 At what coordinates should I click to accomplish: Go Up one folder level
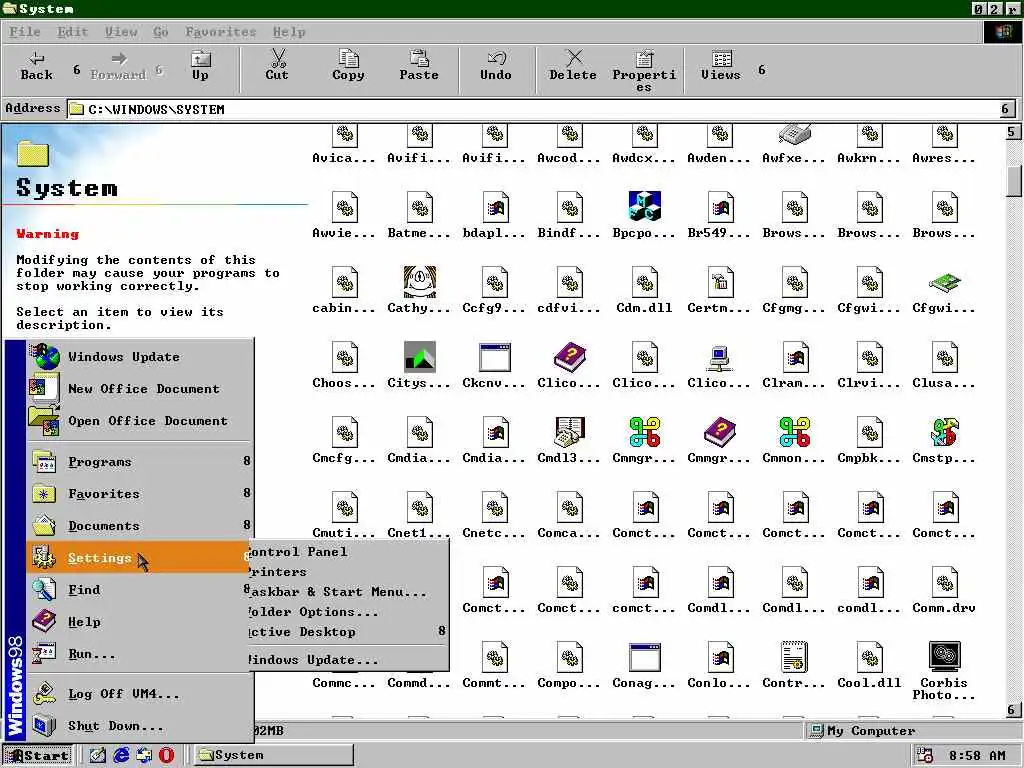pyautogui.click(x=200, y=66)
